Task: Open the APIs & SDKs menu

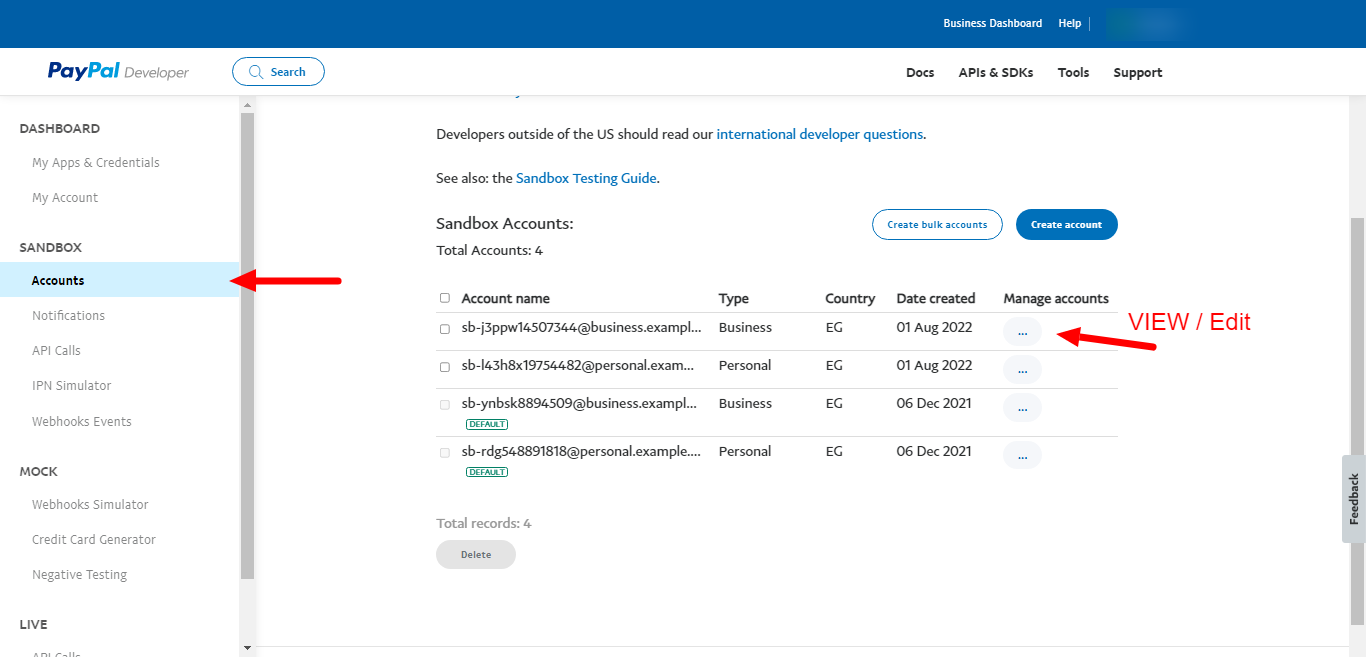Action: [x=996, y=73]
